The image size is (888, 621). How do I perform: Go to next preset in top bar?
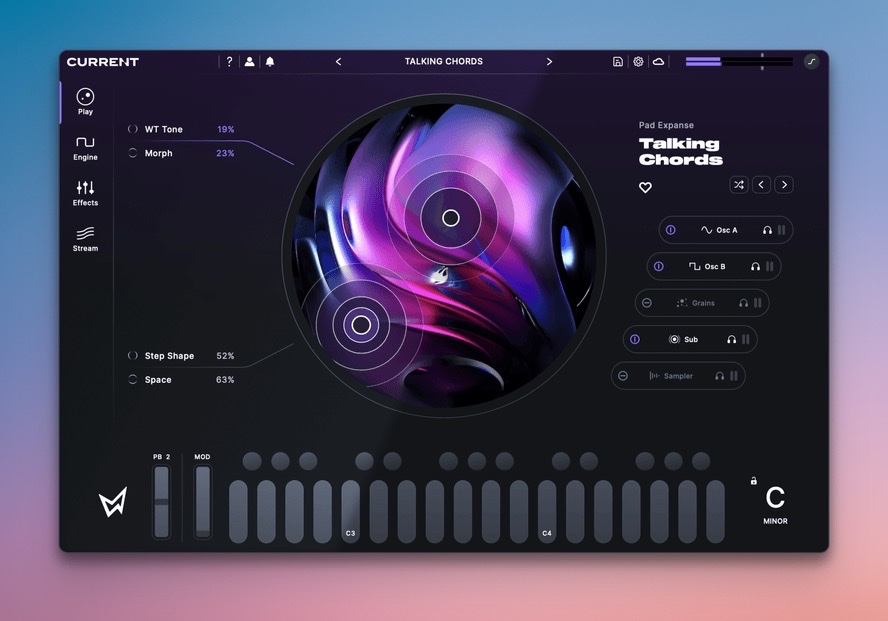[549, 62]
